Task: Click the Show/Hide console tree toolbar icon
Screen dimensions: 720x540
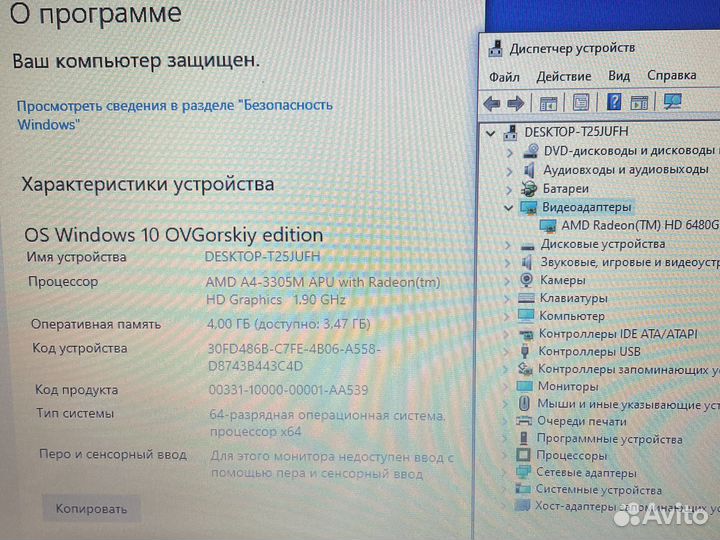Action: coord(548,103)
